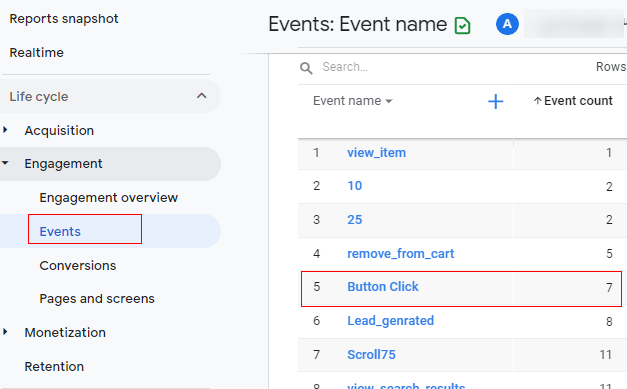627x389 pixels.
Task: Open Reports snapshot in sidebar
Action: tap(64, 19)
